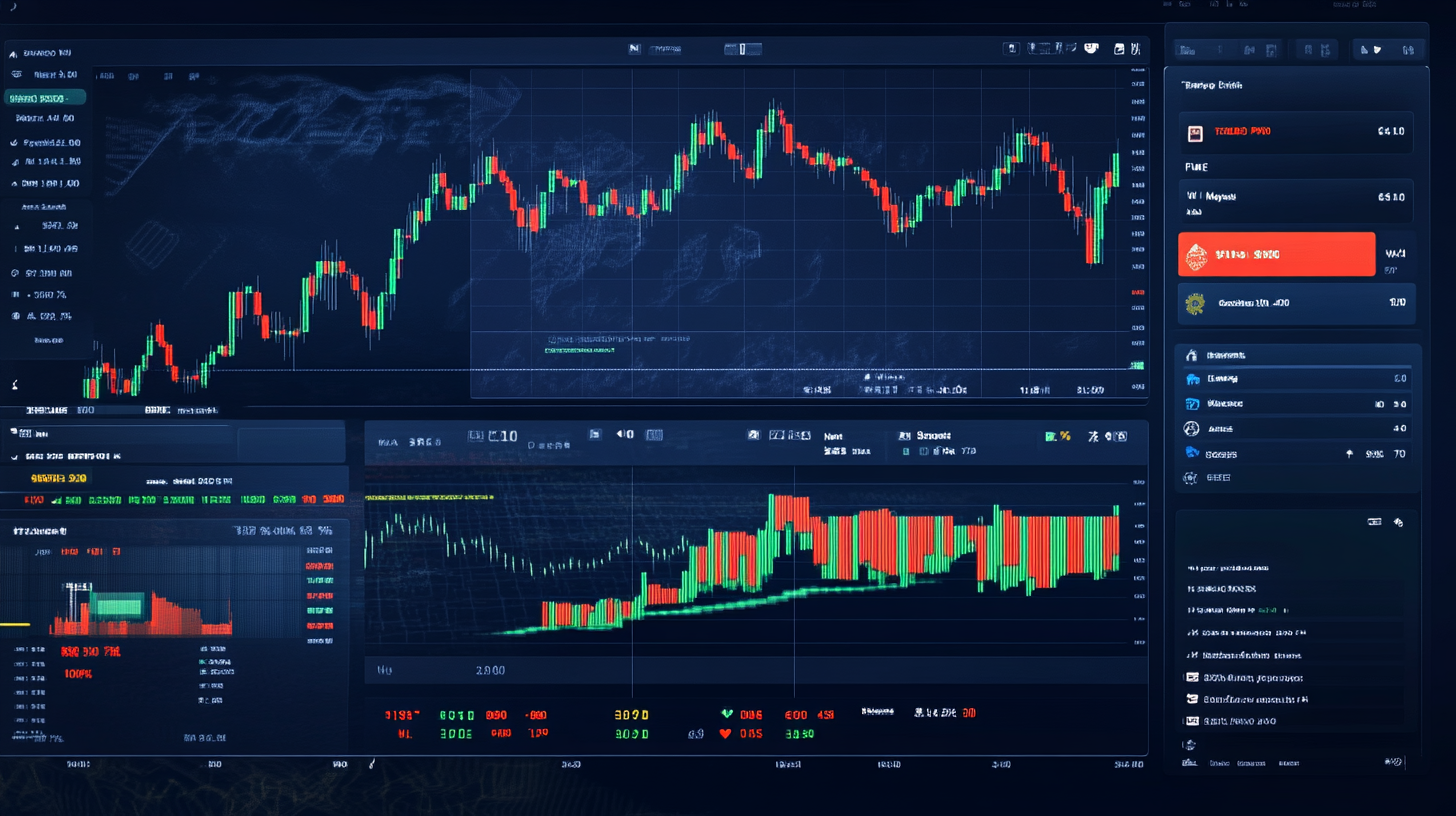This screenshot has height=816, width=1456.
Task: Enable the highlighted symbol row in the left watchlist
Action: tap(45, 97)
